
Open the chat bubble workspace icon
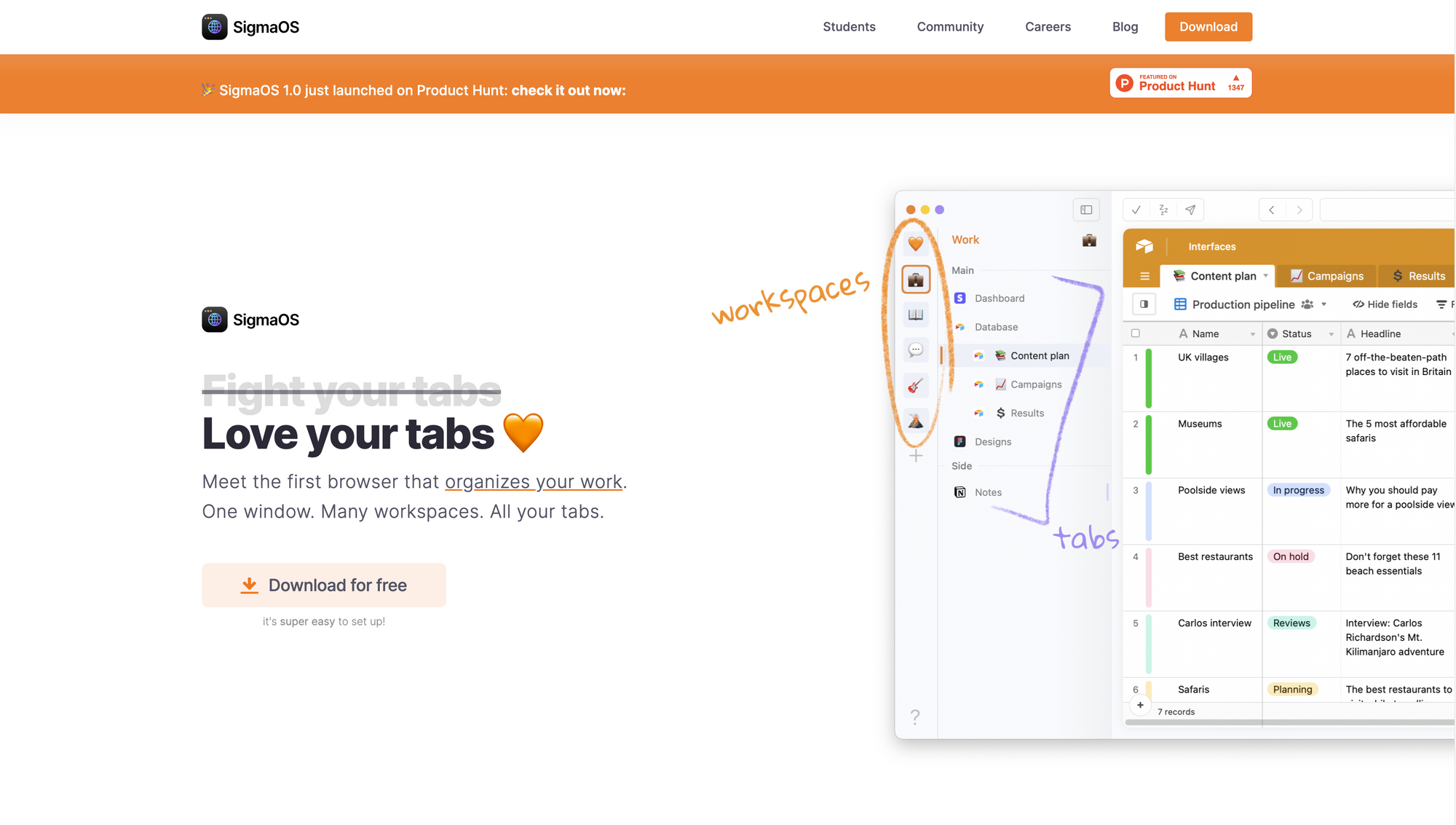coord(916,350)
